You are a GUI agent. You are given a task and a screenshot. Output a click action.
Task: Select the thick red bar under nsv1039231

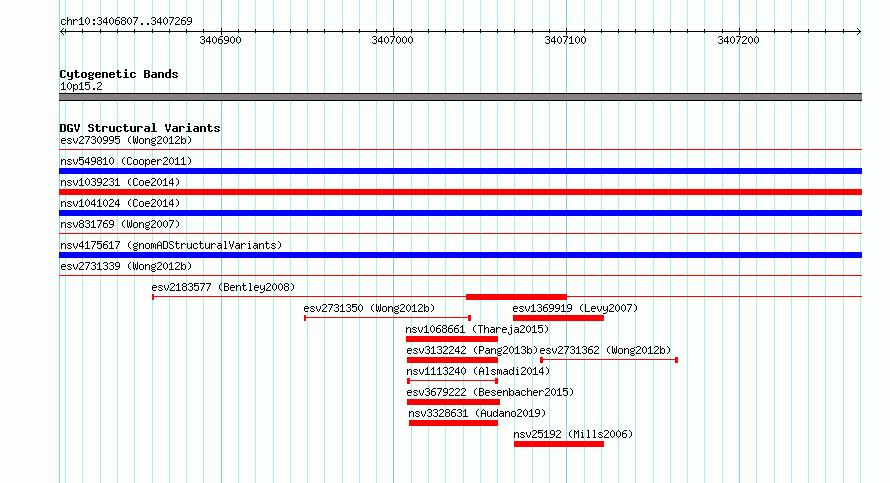460,192
